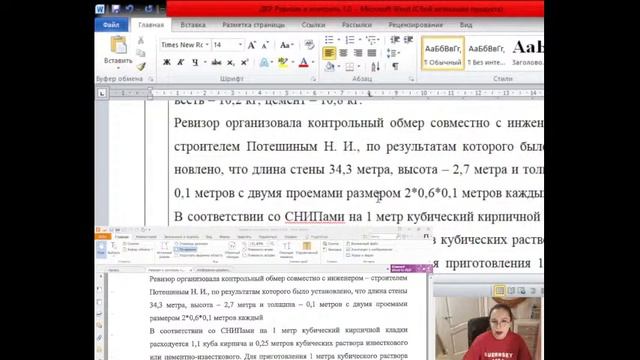Open the Буфер обмена clipboard pane launcher

pyautogui.click(x=151, y=79)
